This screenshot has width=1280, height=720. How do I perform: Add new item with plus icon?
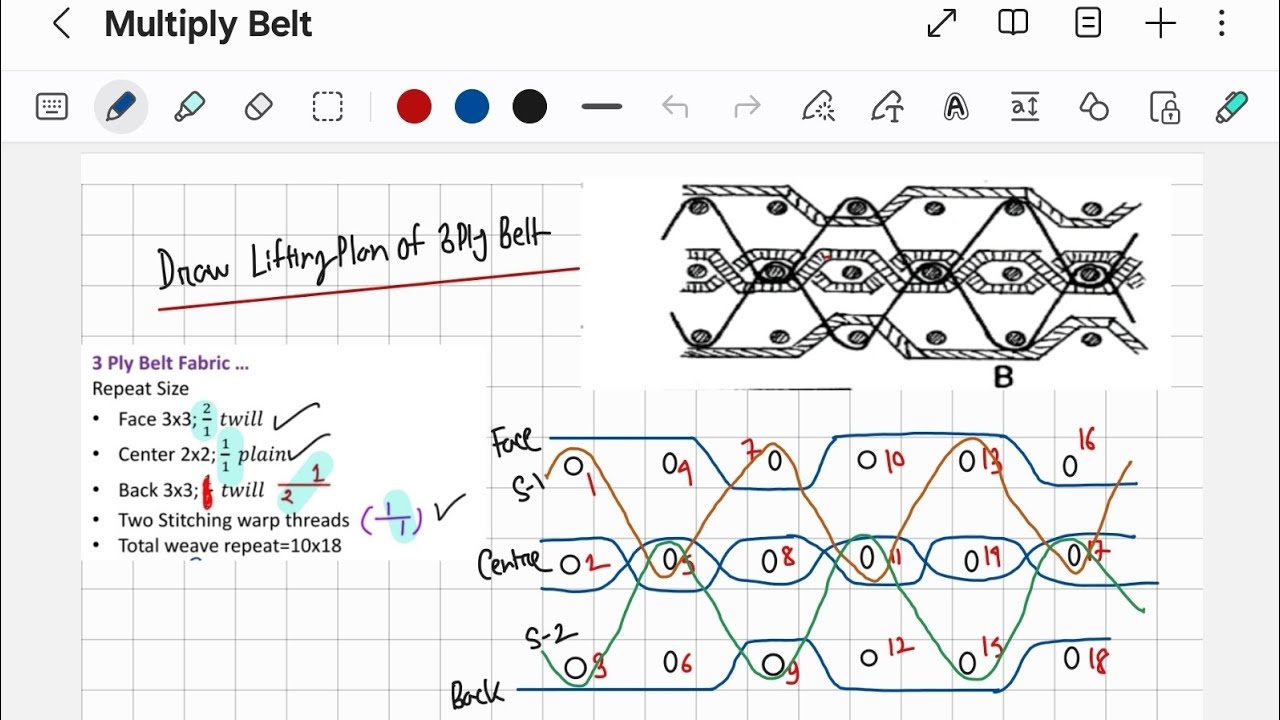tap(1160, 24)
